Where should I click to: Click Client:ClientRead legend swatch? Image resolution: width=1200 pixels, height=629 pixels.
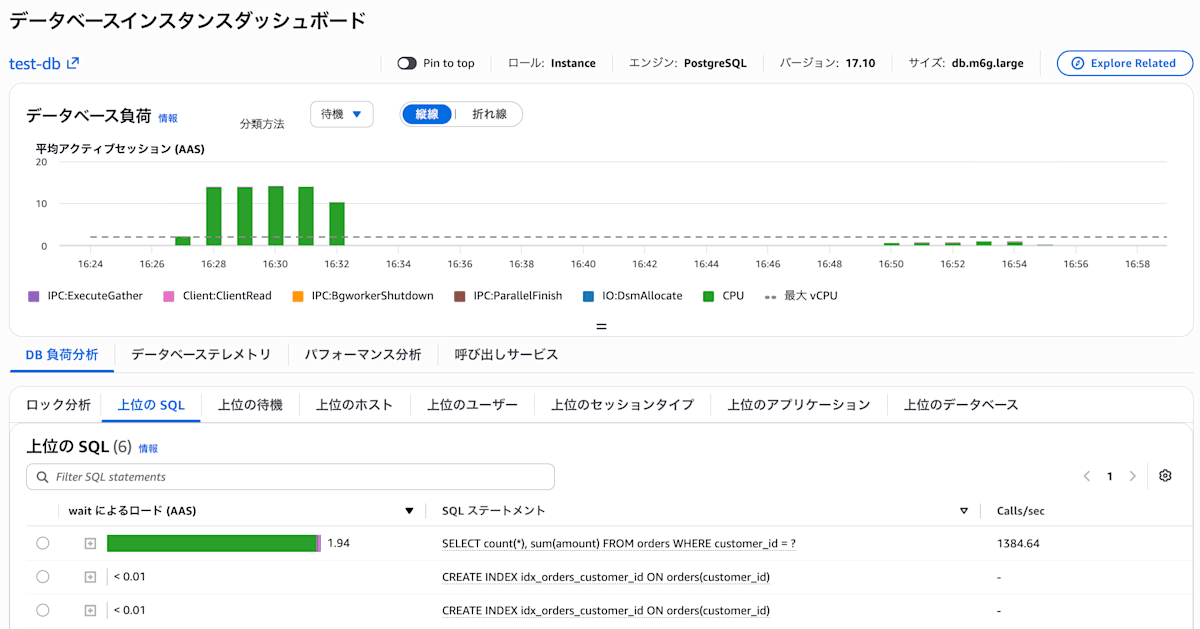point(169,296)
